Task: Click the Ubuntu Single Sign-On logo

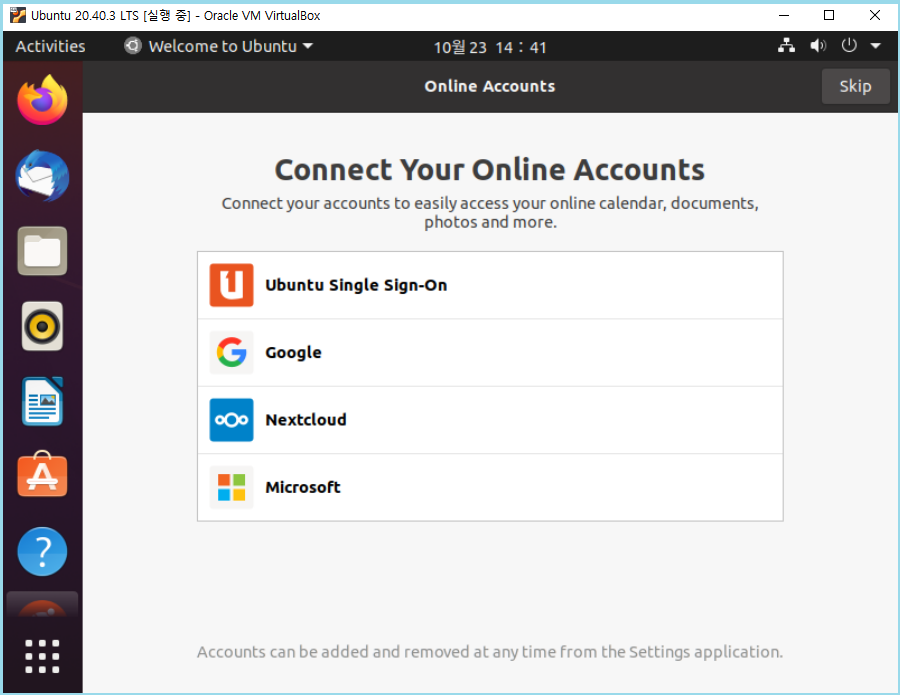Action: tap(231, 285)
